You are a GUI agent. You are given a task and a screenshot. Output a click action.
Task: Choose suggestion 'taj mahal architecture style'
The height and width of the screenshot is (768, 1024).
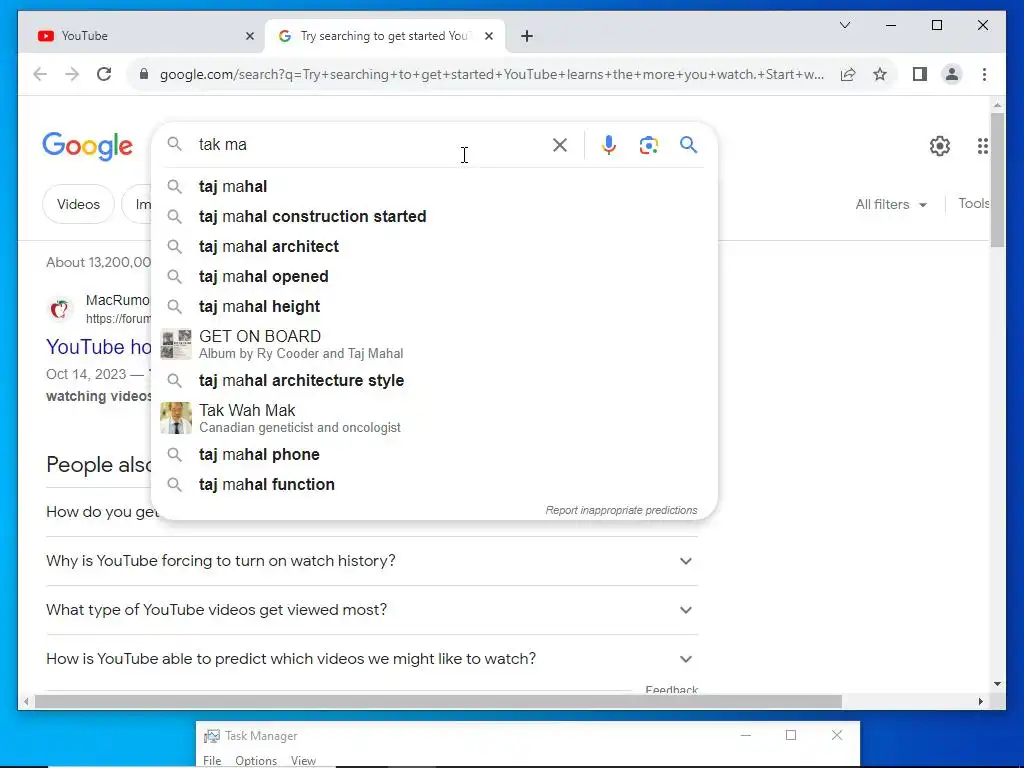pyautogui.click(x=434, y=381)
